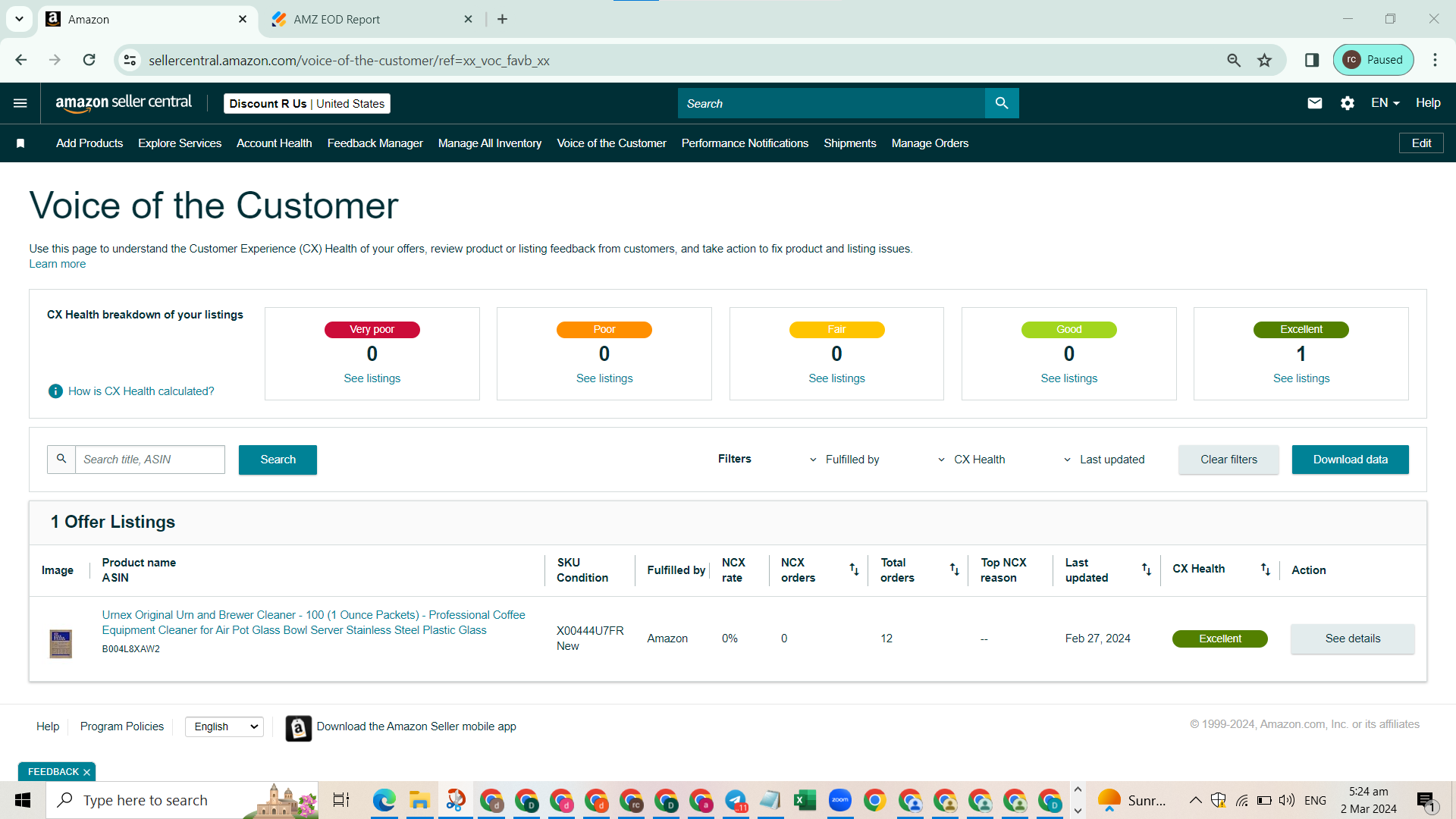This screenshot has width=1456, height=819.
Task: Click the Search listings button
Action: (278, 460)
